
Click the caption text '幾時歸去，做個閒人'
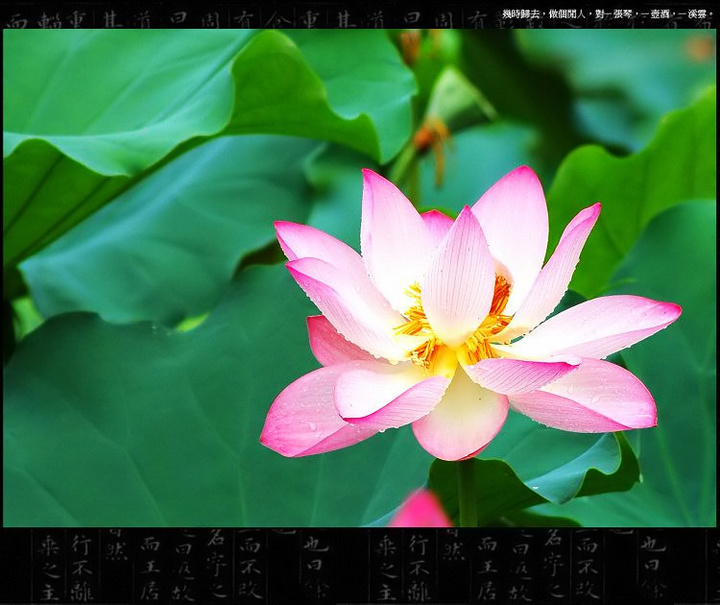pyautogui.click(x=543, y=15)
